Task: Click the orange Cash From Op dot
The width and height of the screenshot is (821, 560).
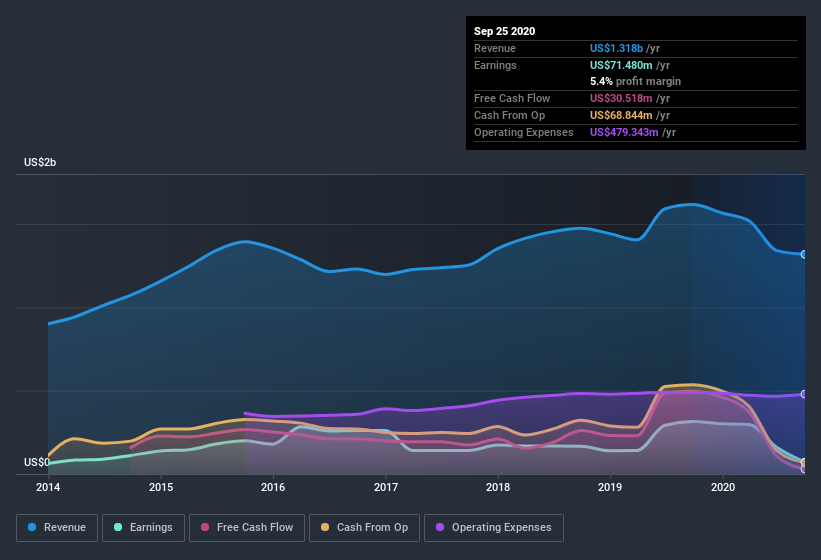Action: pos(327,527)
